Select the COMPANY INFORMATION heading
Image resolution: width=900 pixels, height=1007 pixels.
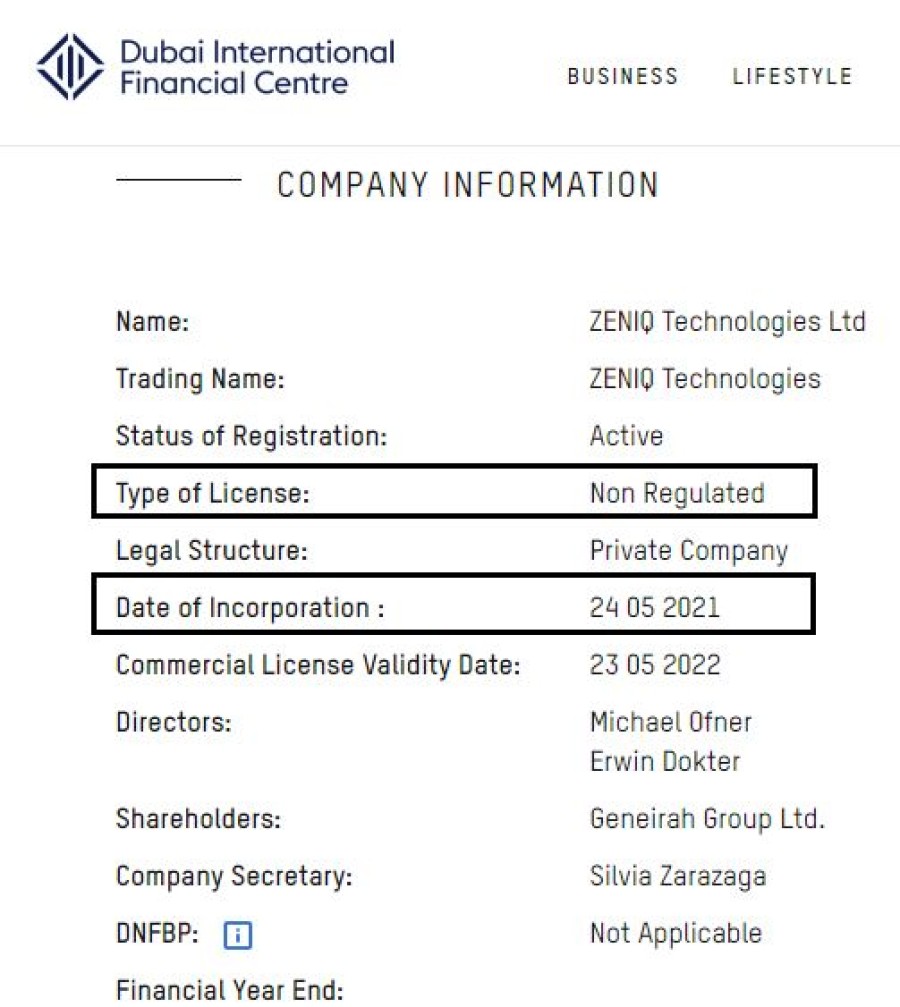tap(468, 185)
